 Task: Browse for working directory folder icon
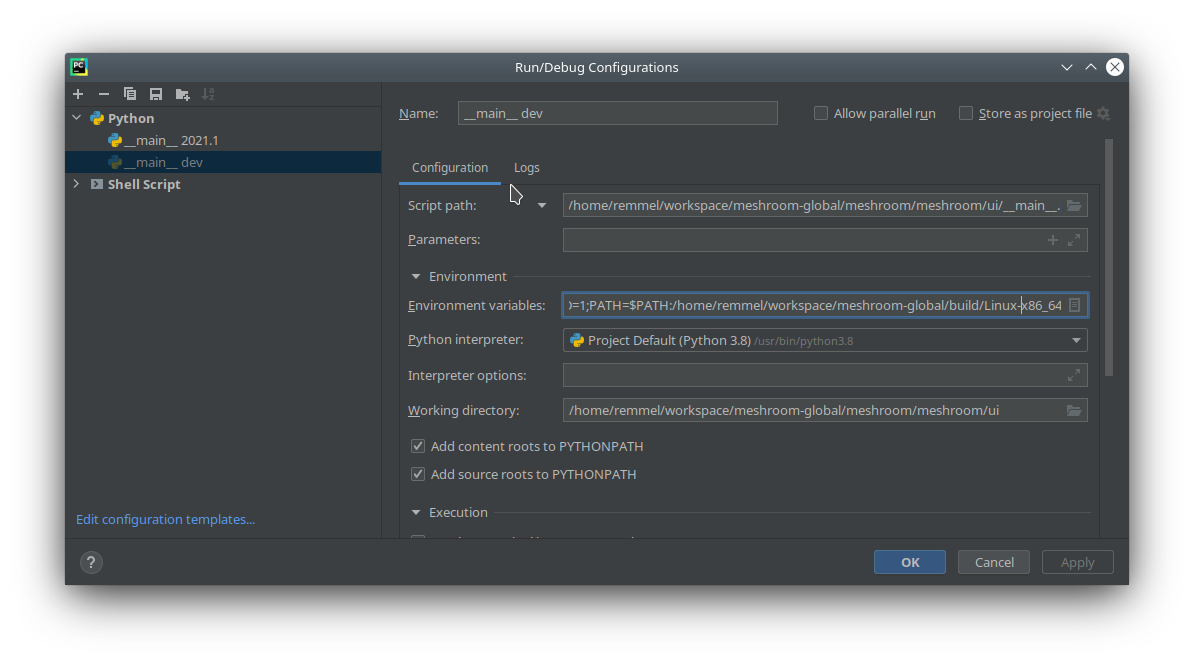click(x=1074, y=411)
